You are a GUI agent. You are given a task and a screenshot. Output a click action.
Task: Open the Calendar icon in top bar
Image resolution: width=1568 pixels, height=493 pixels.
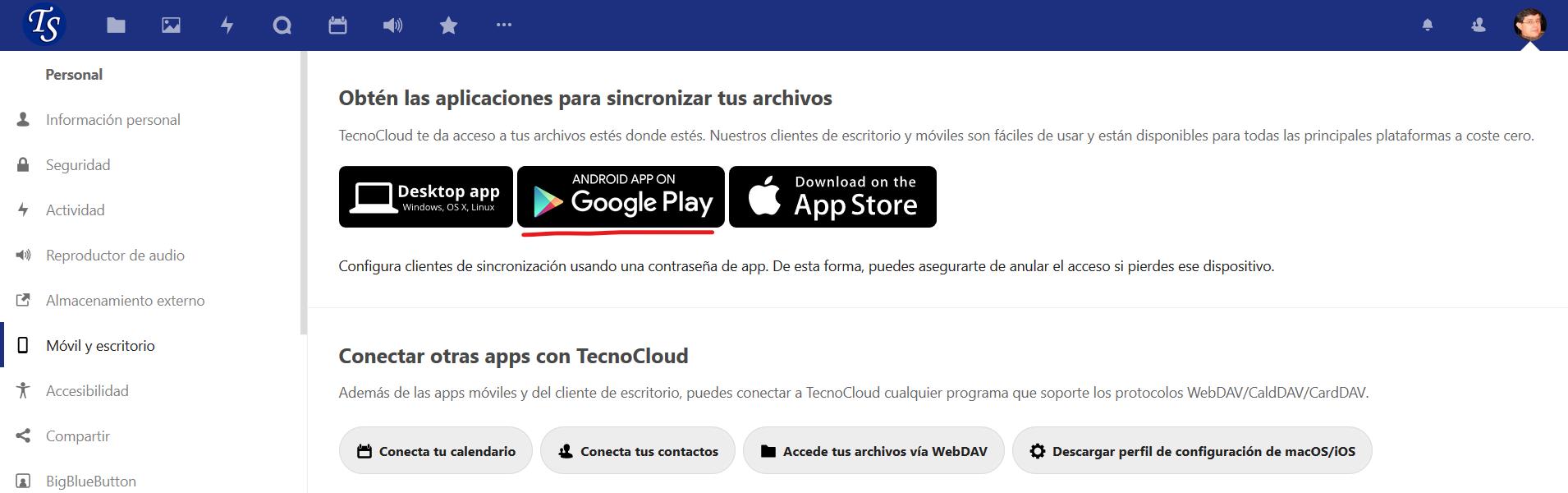click(x=337, y=25)
